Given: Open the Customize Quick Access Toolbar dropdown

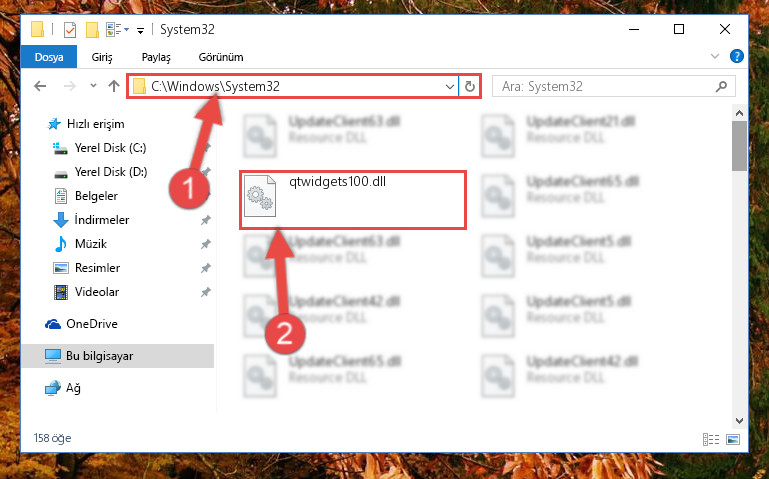Looking at the screenshot, I should click(140, 31).
